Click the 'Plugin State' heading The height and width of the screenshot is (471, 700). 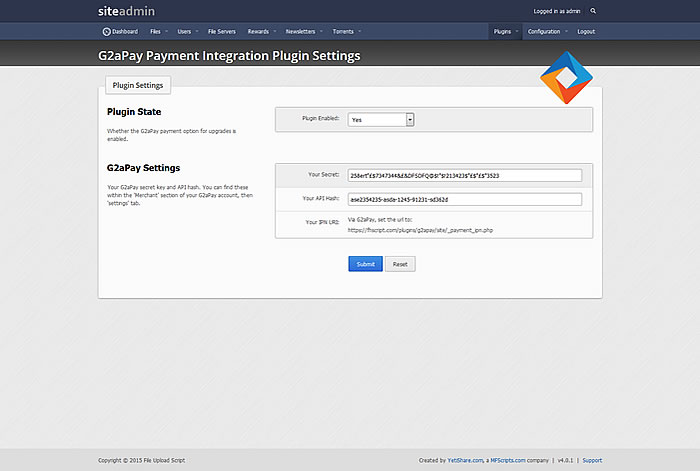point(134,112)
